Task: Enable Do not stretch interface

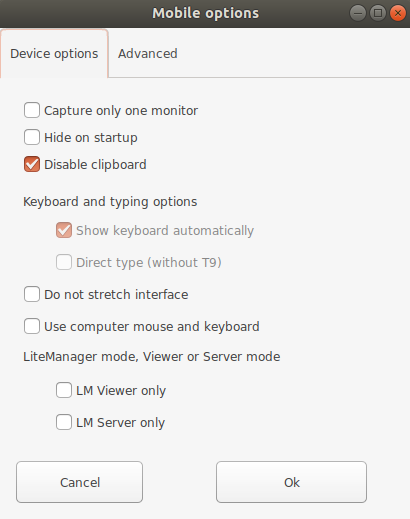Action: [x=32, y=294]
